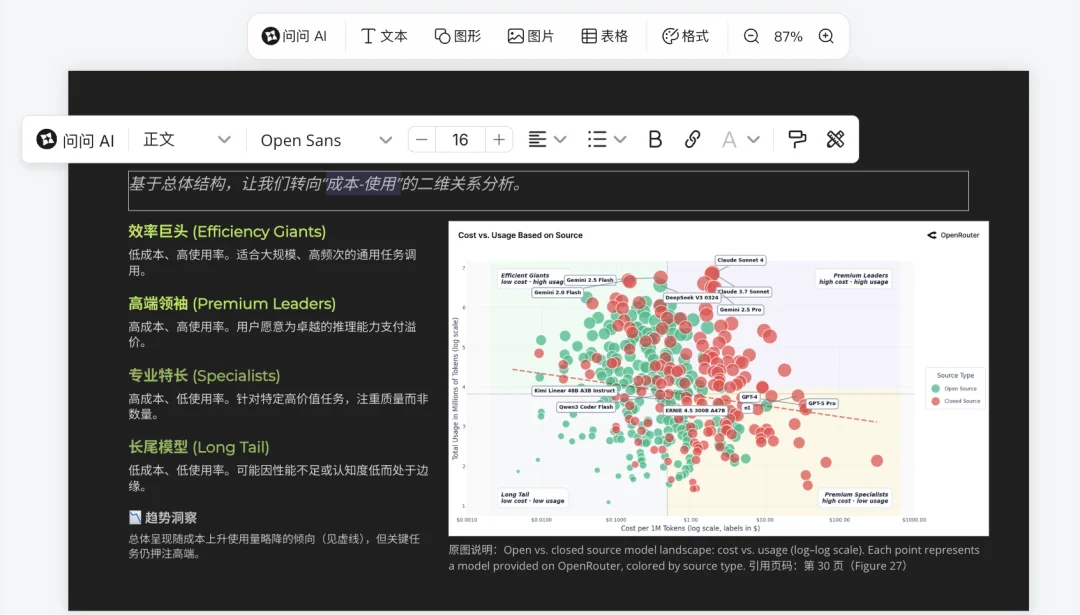Insert a hyperlink from the toolbar
1080x615 pixels.
[x=693, y=139]
